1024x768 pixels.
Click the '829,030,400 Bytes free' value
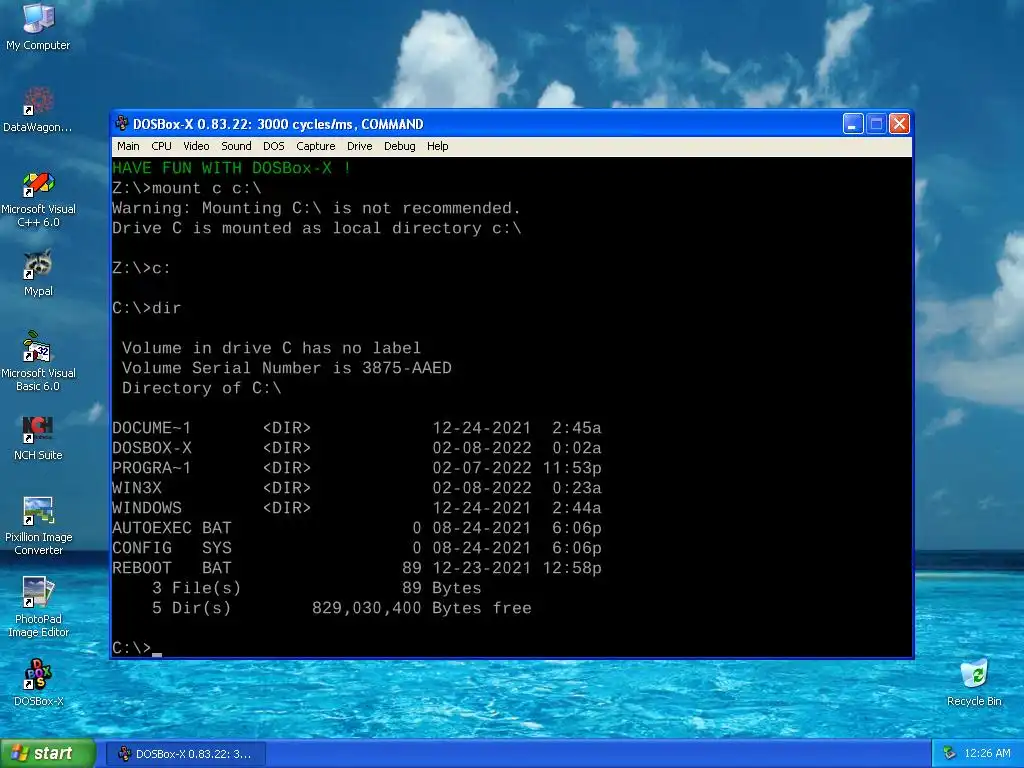422,609
